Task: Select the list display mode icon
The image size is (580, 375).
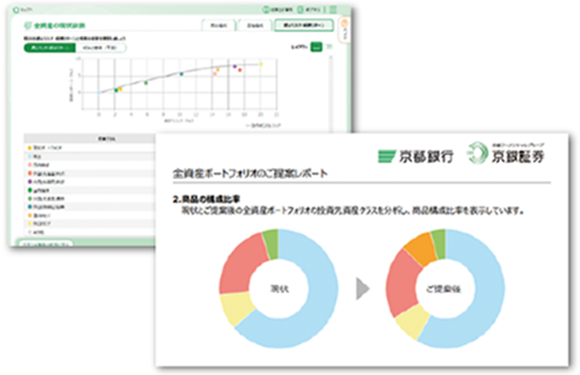Action: pos(329,47)
